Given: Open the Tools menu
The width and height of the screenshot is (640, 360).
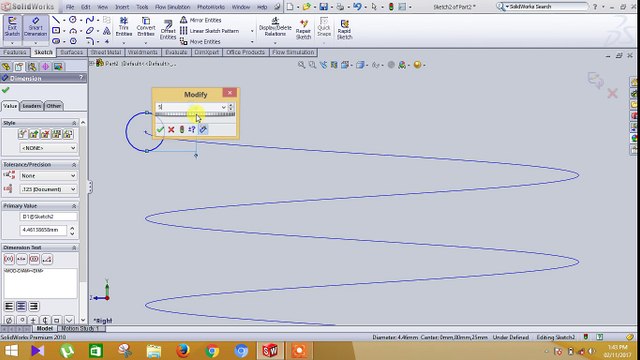Looking at the screenshot, I should [x=142, y=7].
